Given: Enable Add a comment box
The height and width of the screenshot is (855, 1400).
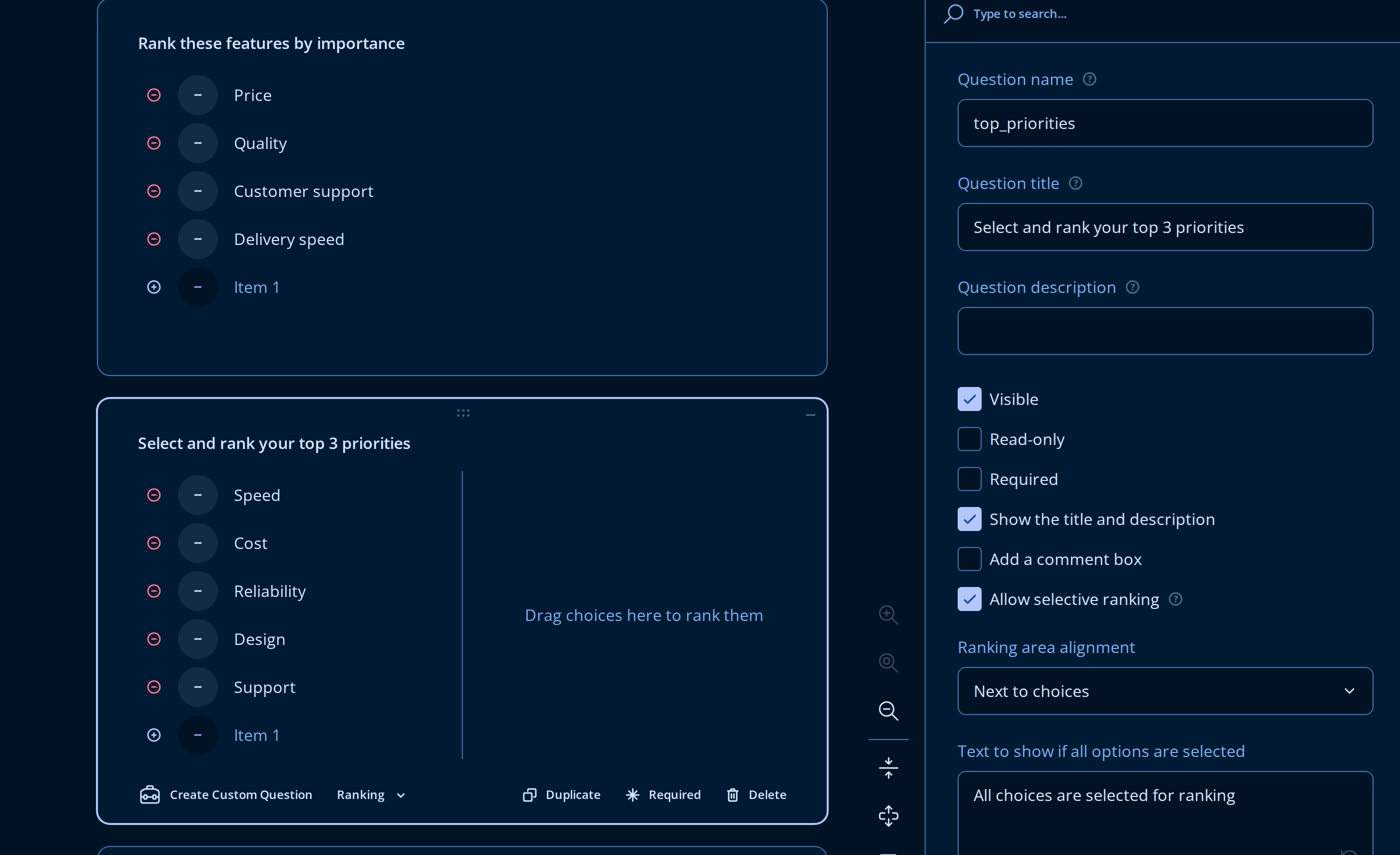Looking at the screenshot, I should pyautogui.click(x=969, y=559).
